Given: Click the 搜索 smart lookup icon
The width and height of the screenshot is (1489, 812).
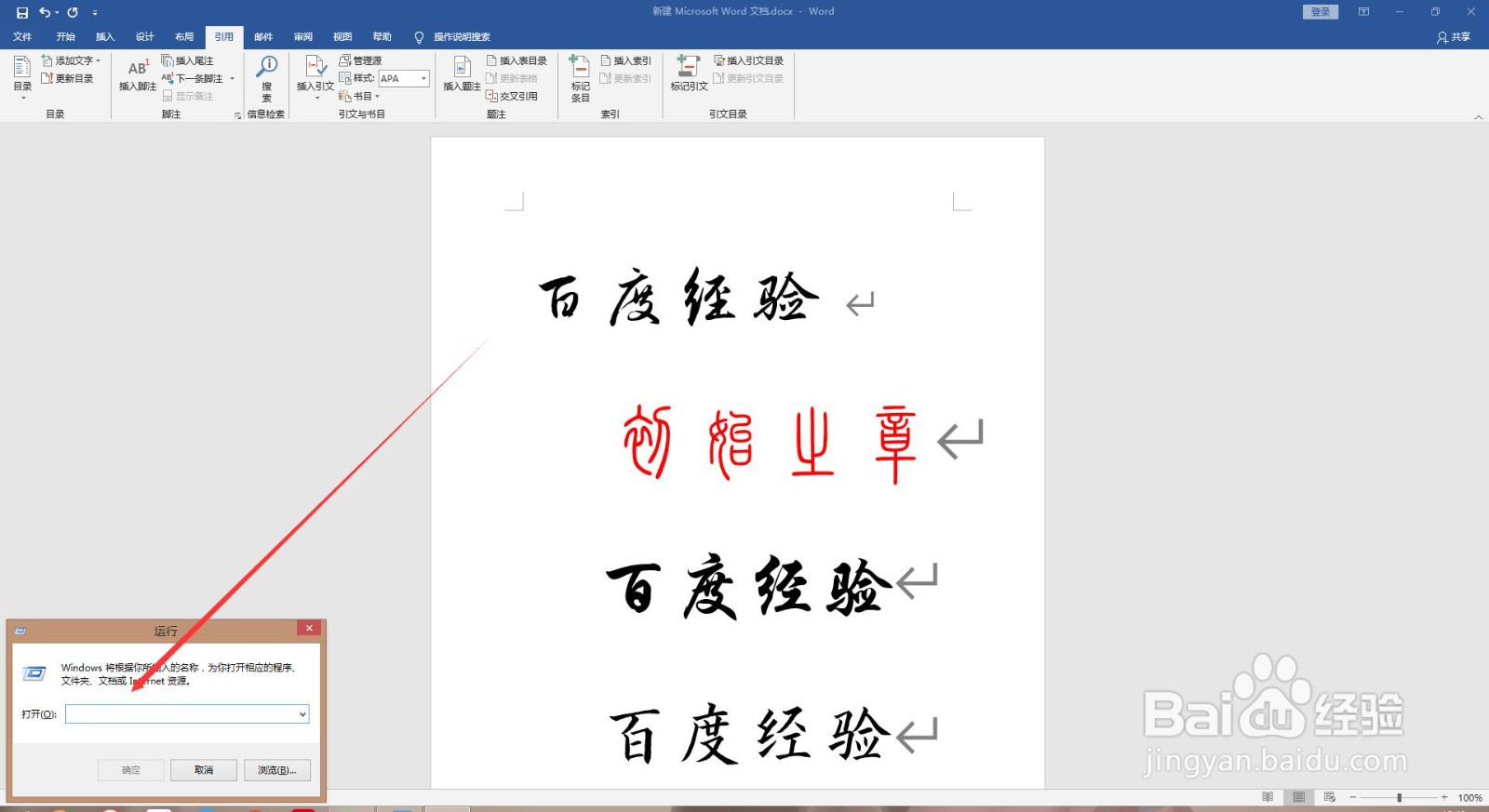Looking at the screenshot, I should (x=267, y=78).
